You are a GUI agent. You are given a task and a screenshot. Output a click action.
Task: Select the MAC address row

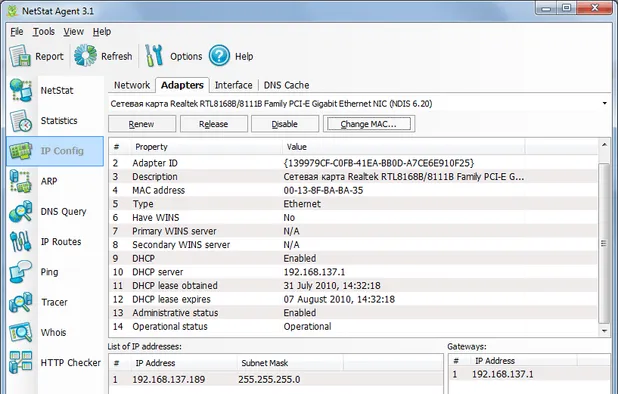pos(353,190)
